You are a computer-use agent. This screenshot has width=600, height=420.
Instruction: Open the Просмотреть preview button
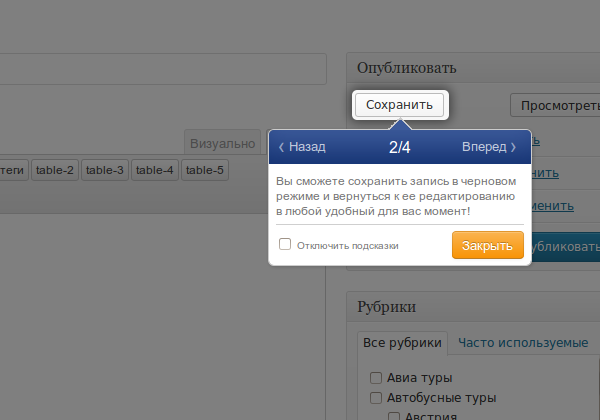point(555,105)
